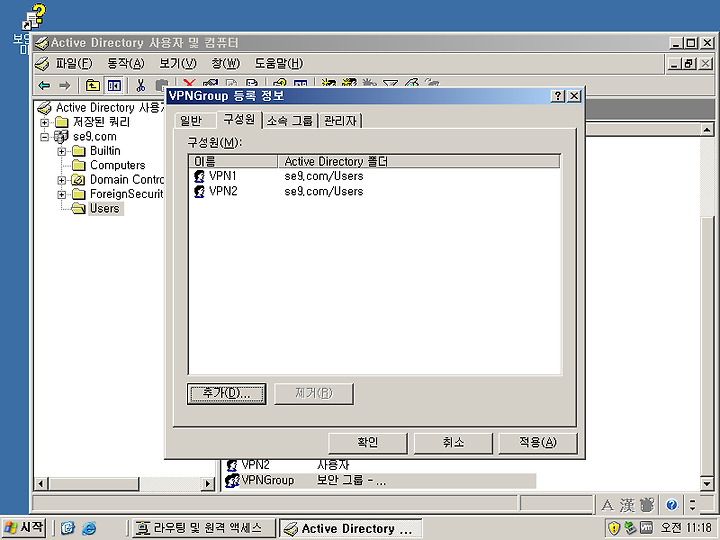Click the Hanja 漢 conversion icon
The image size is (720, 540).
click(627, 506)
